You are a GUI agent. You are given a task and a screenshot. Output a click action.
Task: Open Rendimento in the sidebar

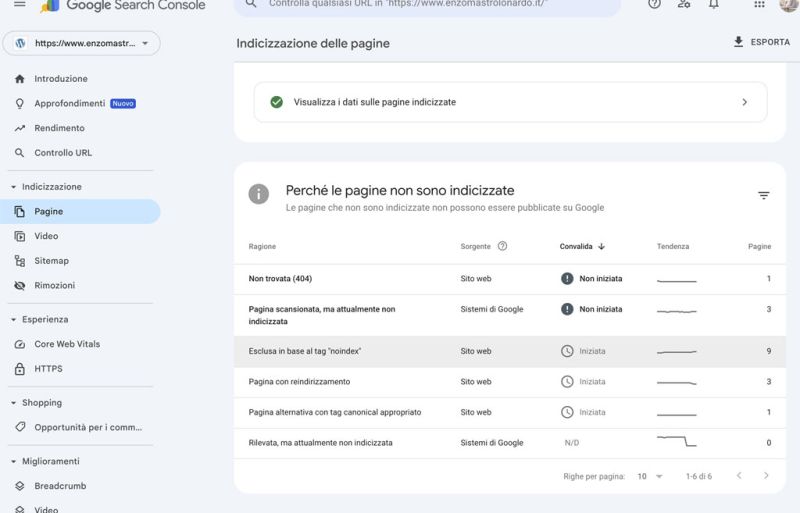(59, 128)
